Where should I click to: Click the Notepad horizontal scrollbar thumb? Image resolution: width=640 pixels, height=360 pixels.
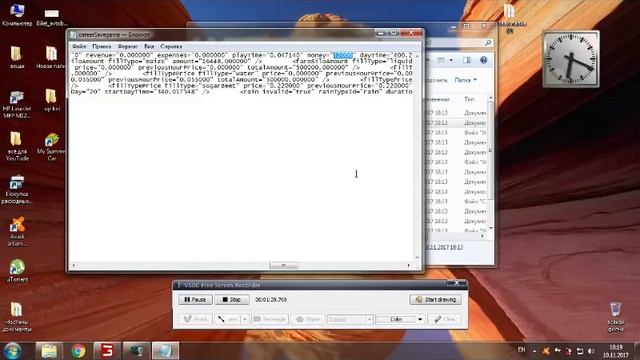pyautogui.click(x=284, y=266)
